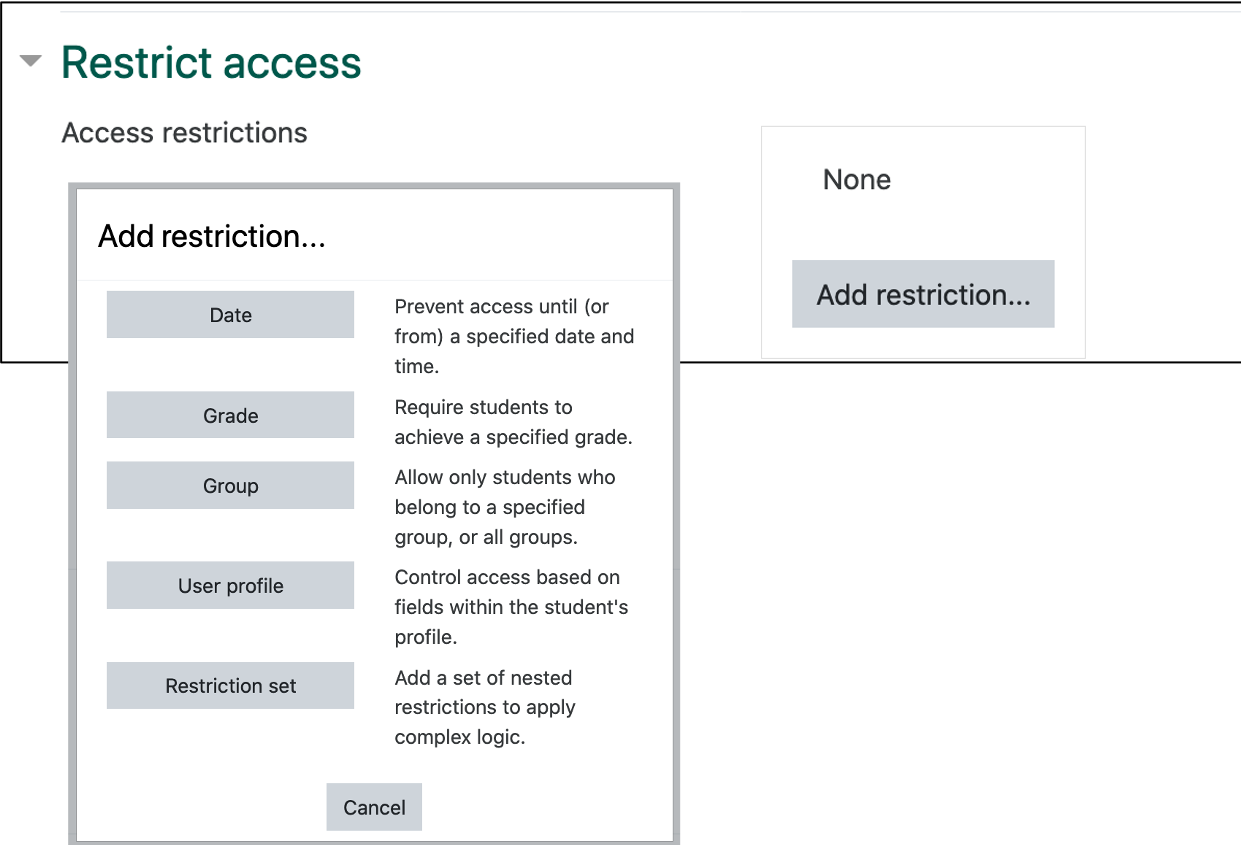This screenshot has height=845, width=1241.
Task: Click the Add restriction dialog title
Action: point(211,236)
